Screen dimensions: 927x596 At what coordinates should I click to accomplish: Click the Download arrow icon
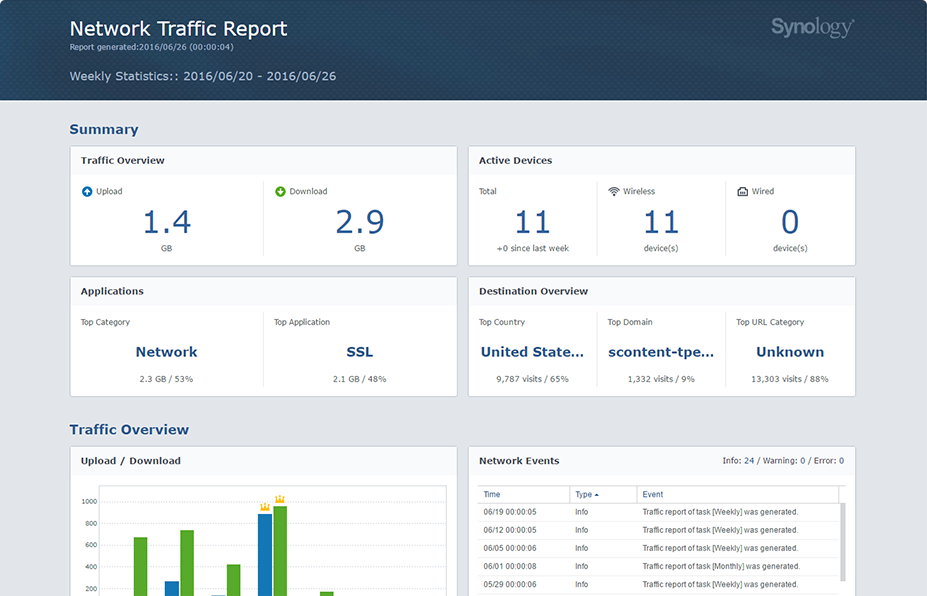click(281, 191)
